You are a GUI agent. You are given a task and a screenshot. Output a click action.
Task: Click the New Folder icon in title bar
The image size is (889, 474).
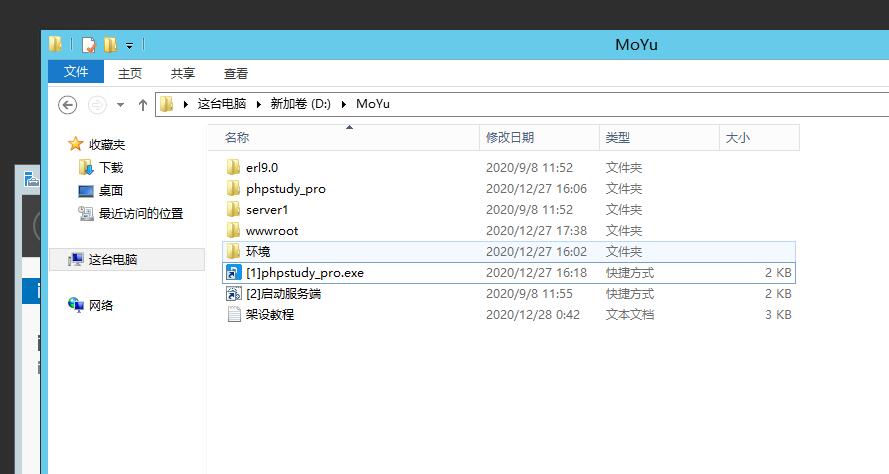click(x=110, y=45)
